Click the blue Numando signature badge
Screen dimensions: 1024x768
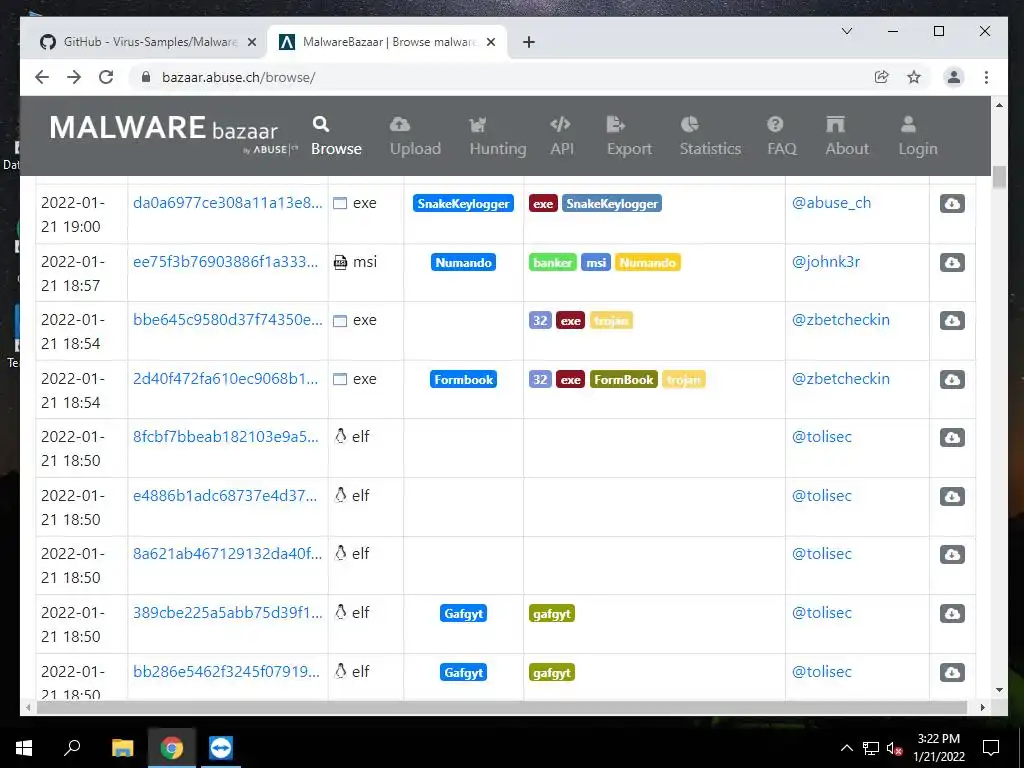[x=463, y=263]
